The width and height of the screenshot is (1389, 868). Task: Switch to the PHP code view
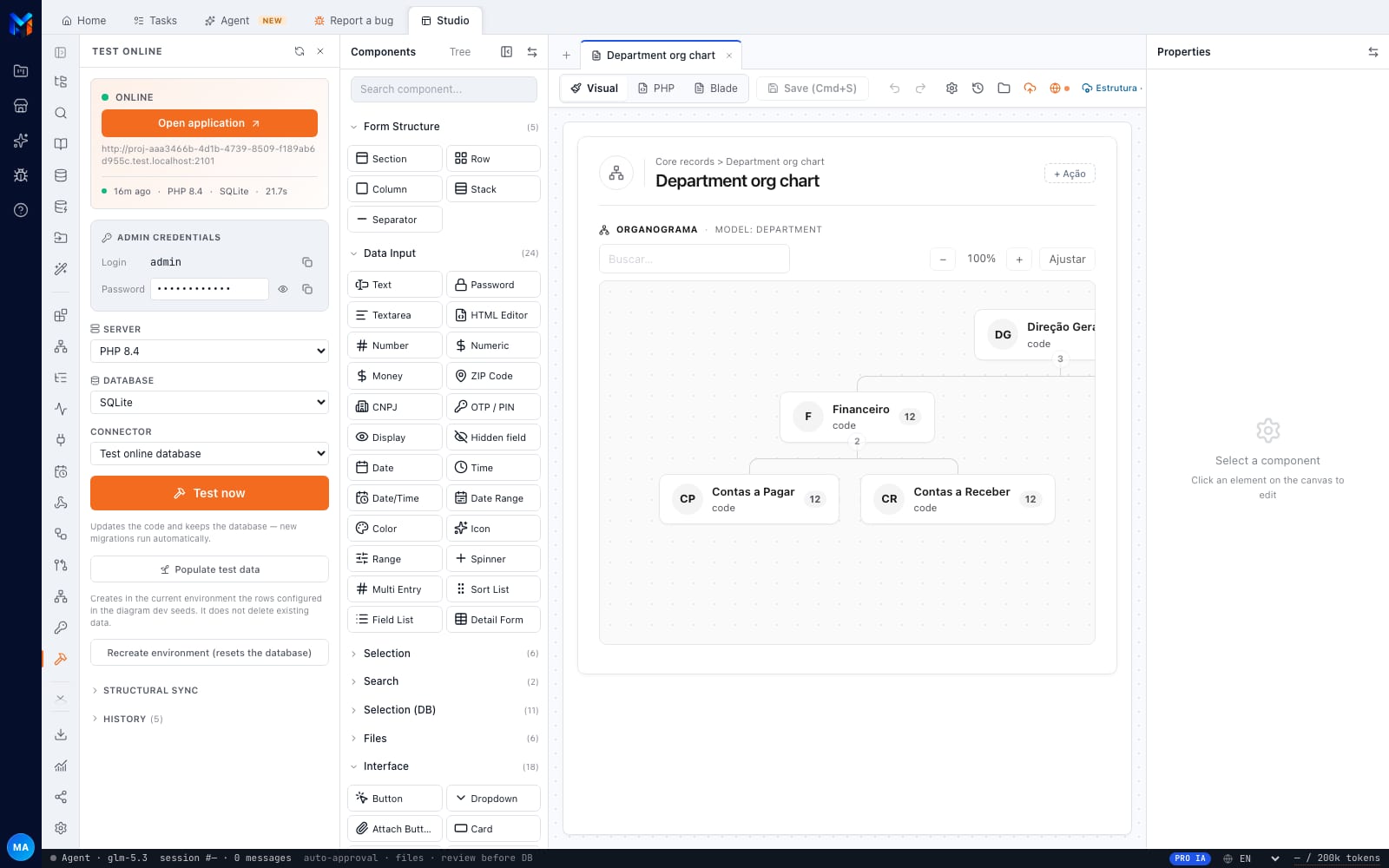(x=655, y=89)
